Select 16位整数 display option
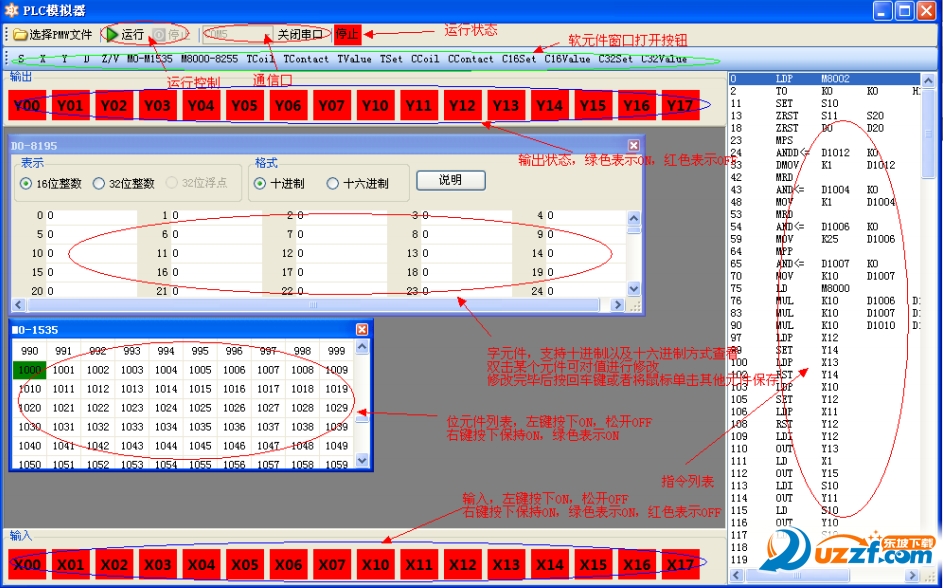The height and width of the screenshot is (588, 943). click(51, 183)
